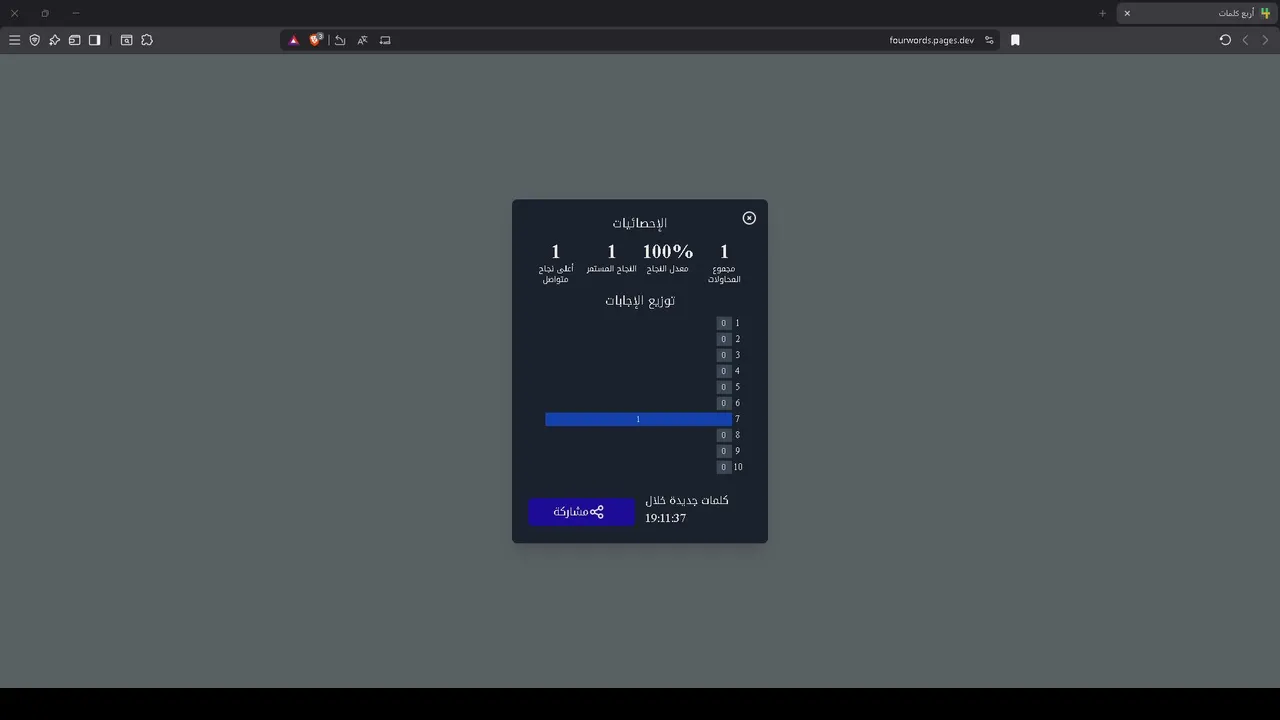Click the zero count in row 10

pos(724,467)
